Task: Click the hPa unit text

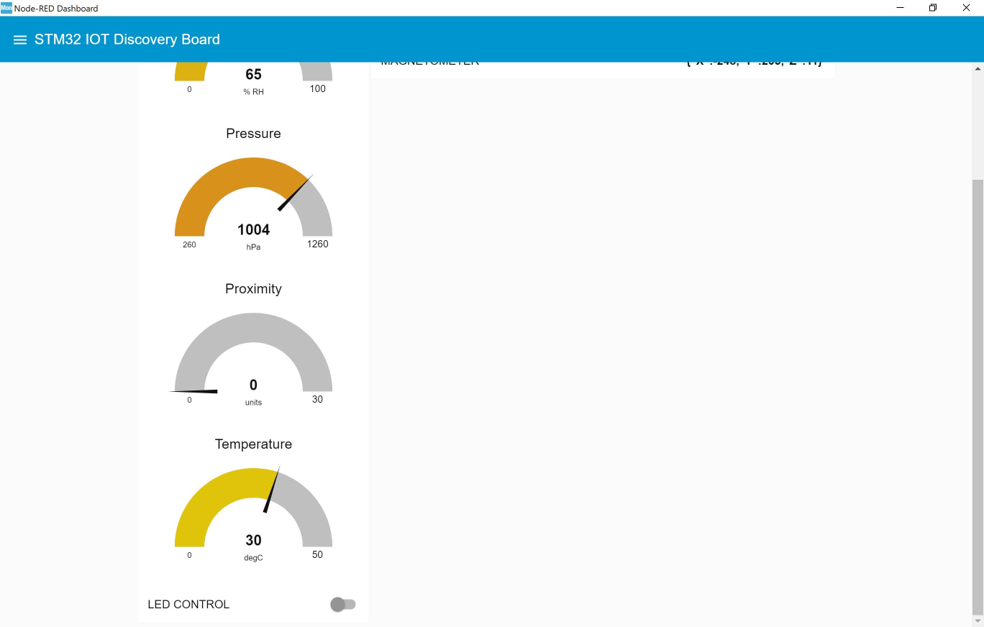Action: point(254,247)
